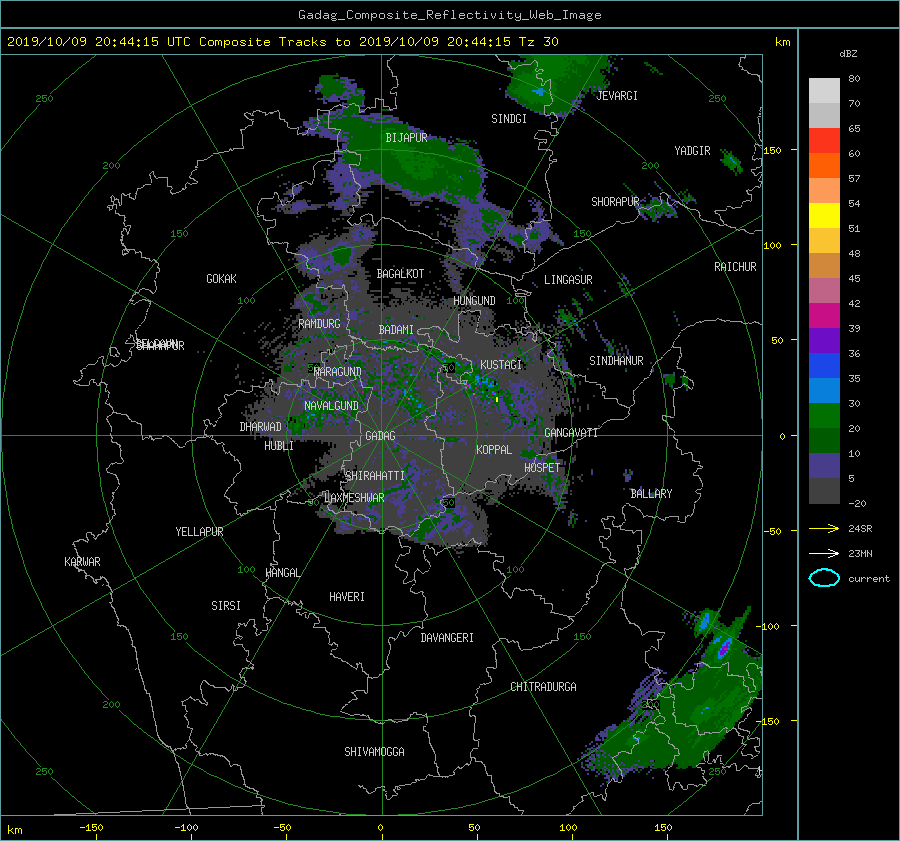Click the KOPPAL city label

[x=494, y=449]
